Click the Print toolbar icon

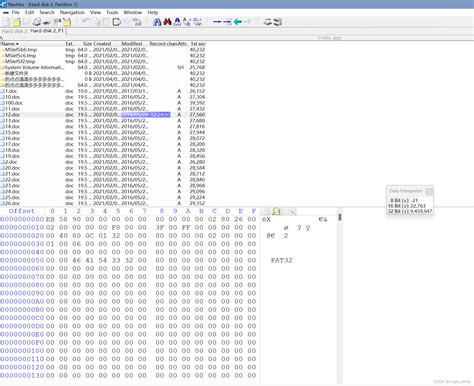click(37, 22)
